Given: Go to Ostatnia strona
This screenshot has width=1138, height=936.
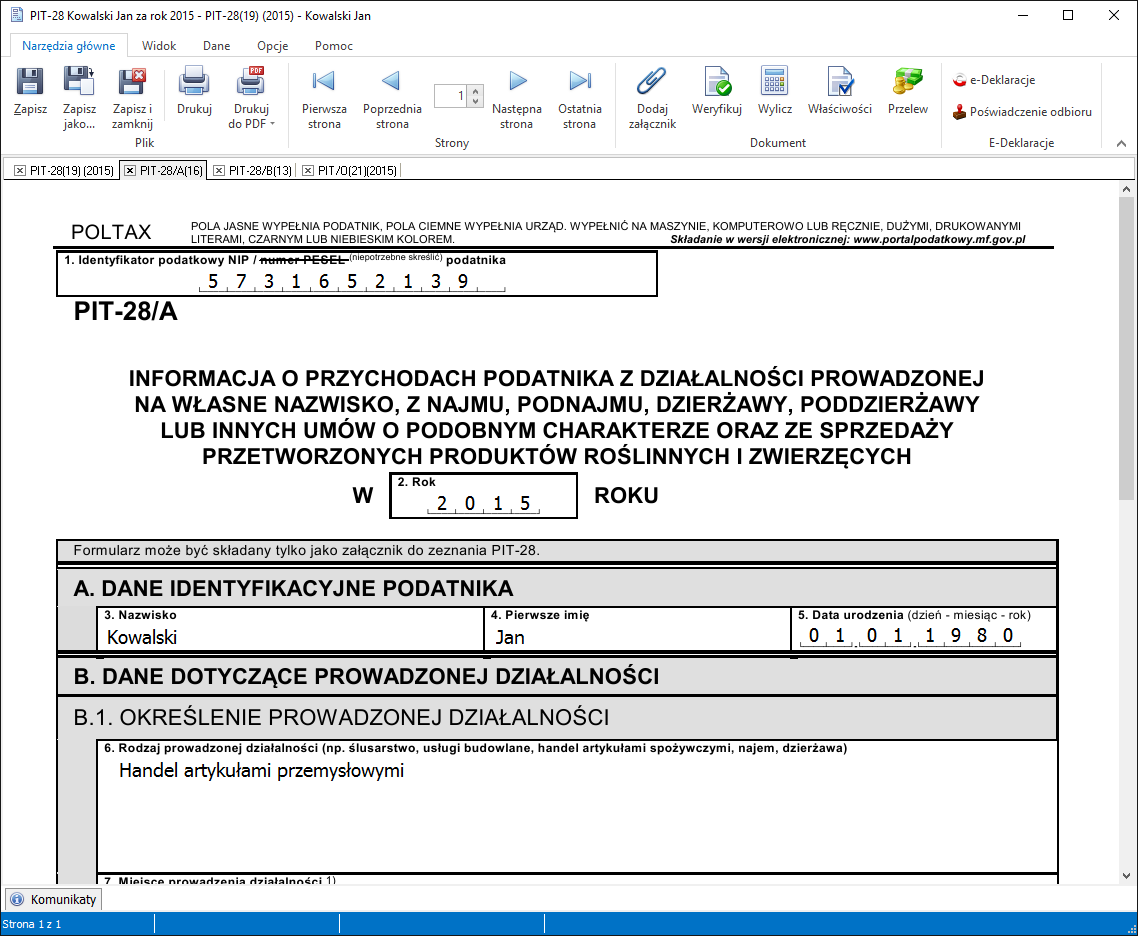Looking at the screenshot, I should (579, 98).
